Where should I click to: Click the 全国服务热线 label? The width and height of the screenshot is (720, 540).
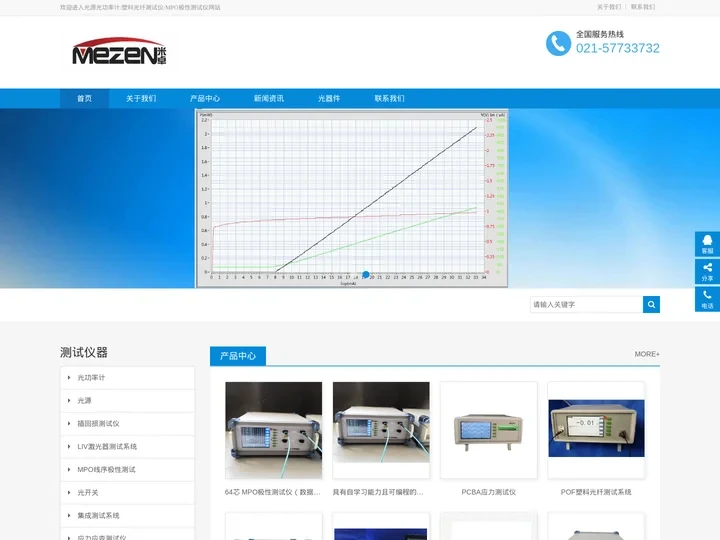(x=600, y=34)
